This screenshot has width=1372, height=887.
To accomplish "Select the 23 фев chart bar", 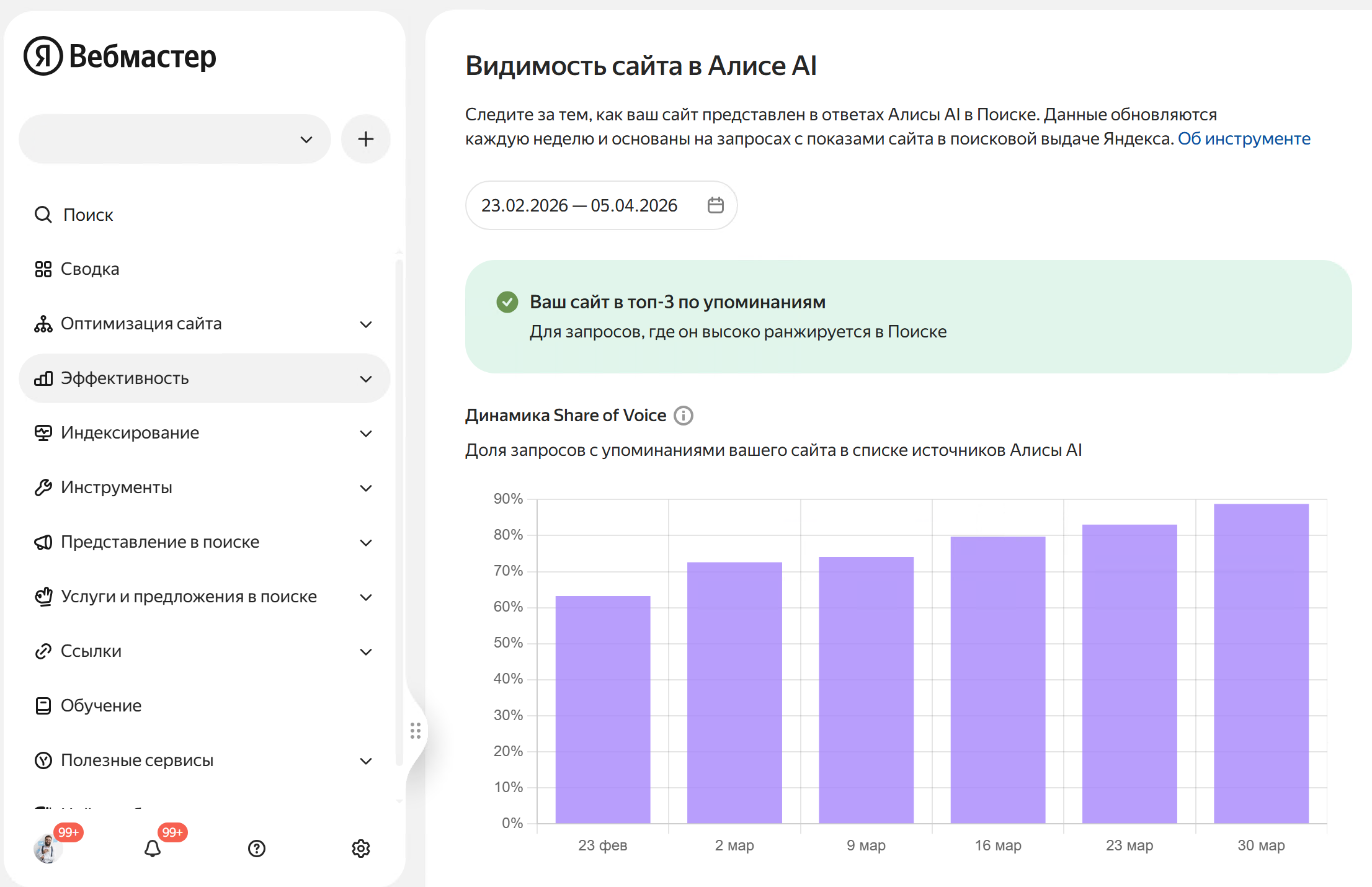I will [603, 710].
